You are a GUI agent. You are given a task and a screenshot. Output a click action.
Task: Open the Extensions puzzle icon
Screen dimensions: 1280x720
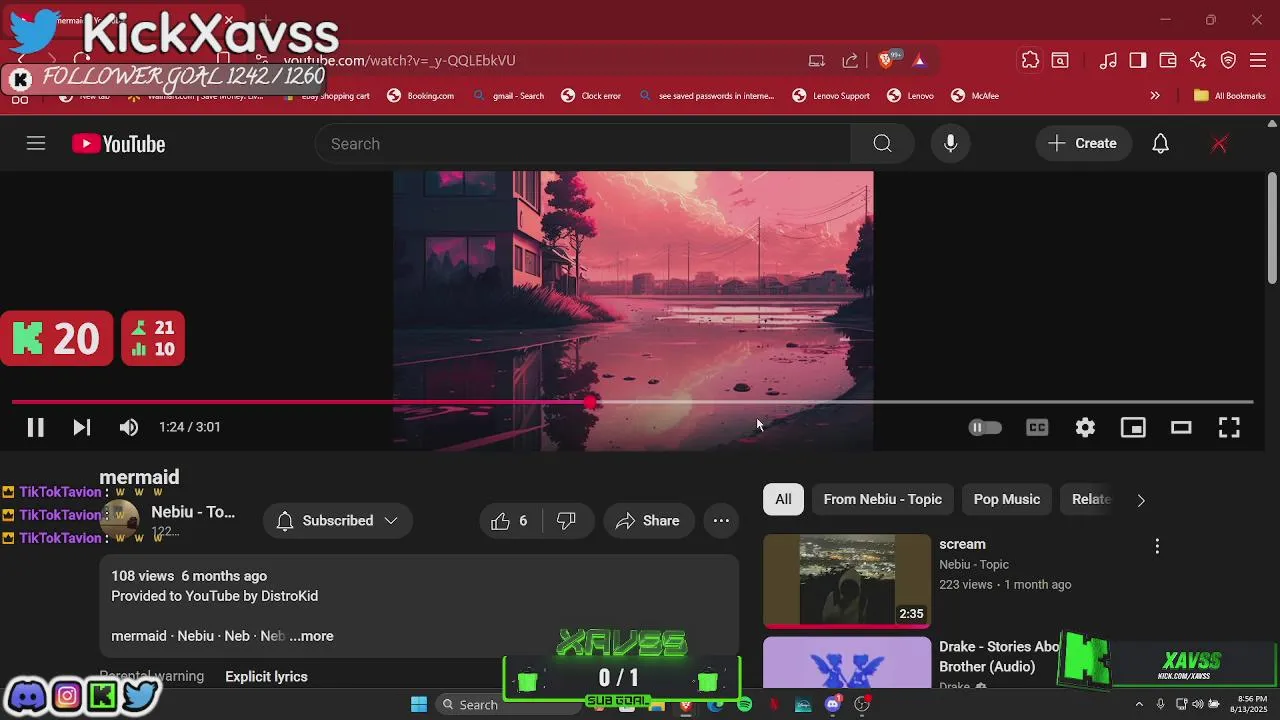click(1030, 61)
